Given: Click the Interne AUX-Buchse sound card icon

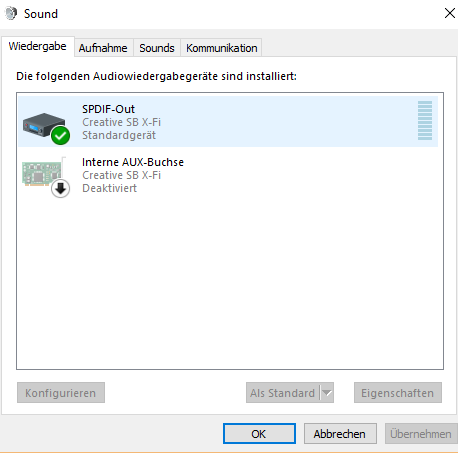Looking at the screenshot, I should point(46,177).
